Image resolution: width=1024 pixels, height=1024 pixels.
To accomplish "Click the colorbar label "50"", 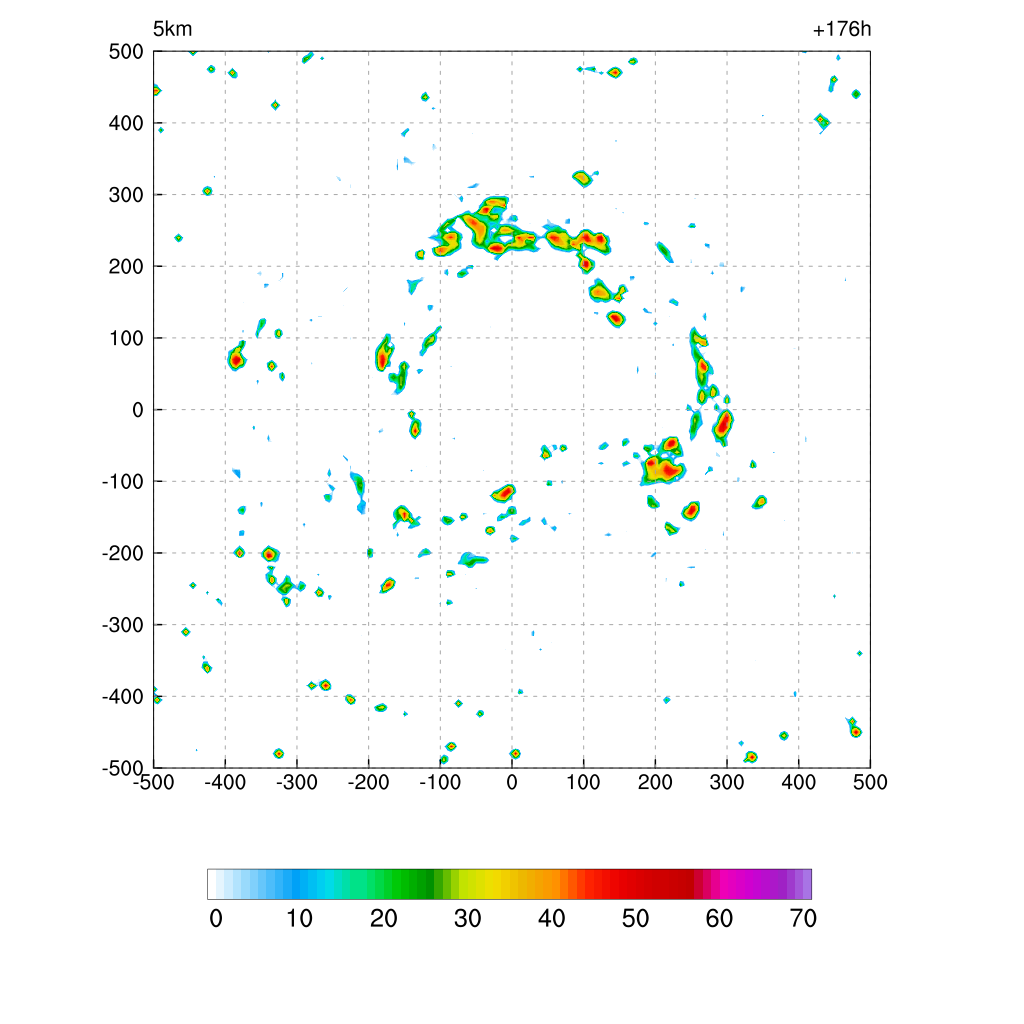I will point(635,919).
